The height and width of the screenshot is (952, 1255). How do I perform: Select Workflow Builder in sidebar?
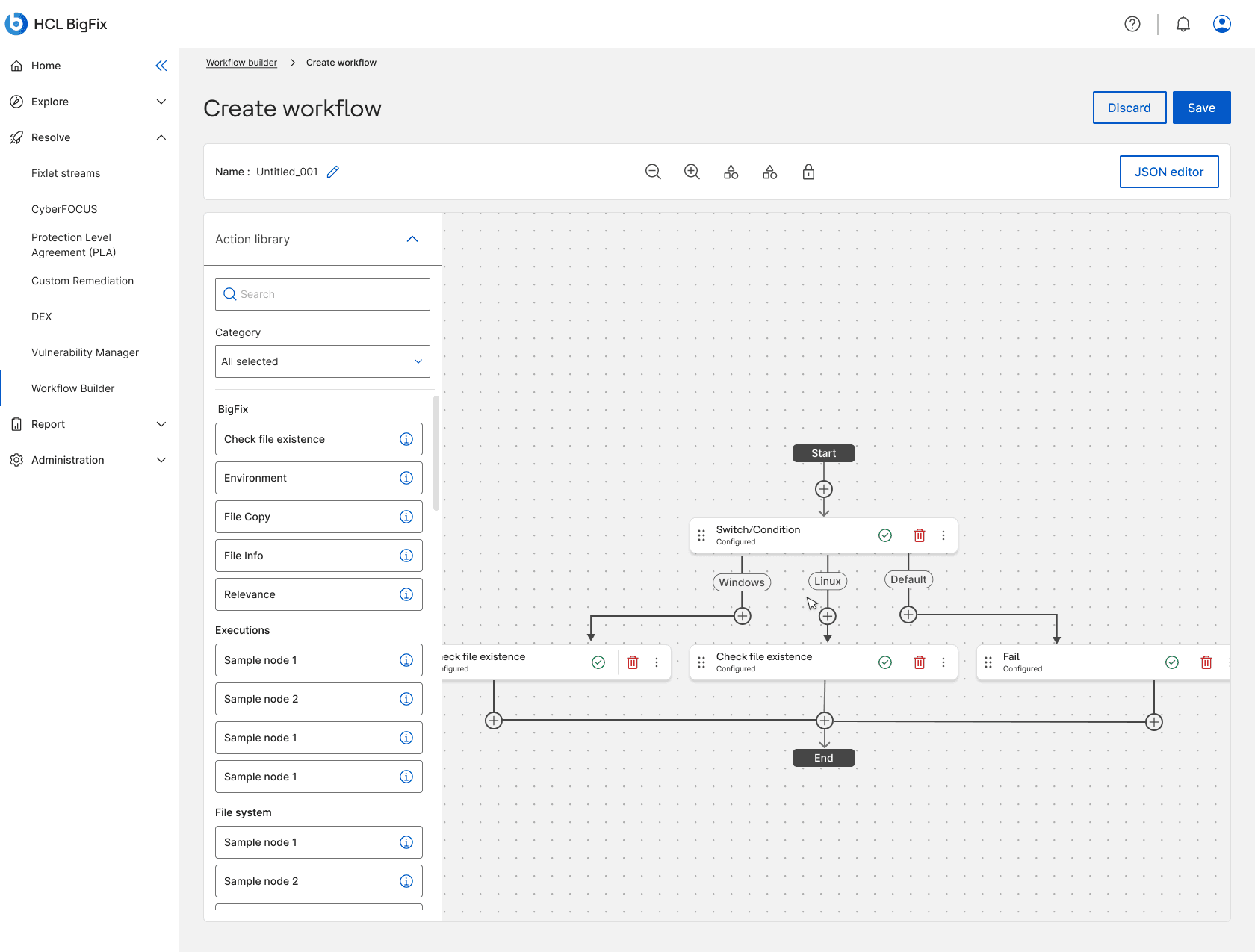[73, 388]
